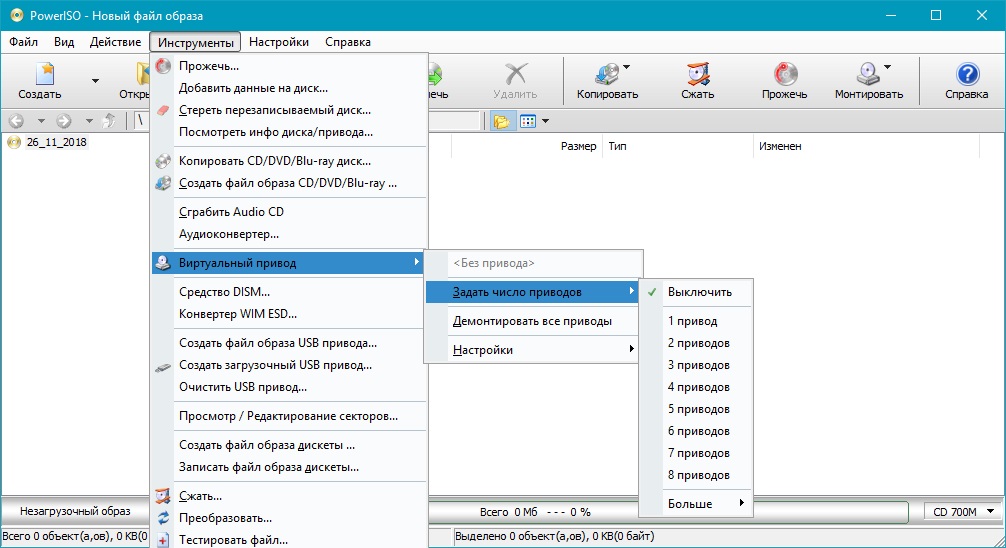Viewport: 1006px width, 548px height.
Task: Choose 1 привод in drive count list
Action: 692,321
